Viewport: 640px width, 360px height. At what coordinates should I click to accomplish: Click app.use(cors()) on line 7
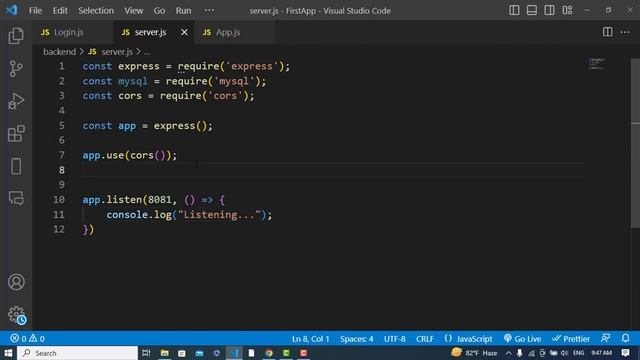(129, 155)
